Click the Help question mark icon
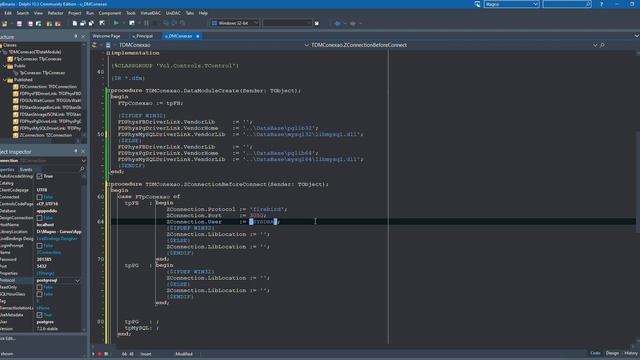The width and height of the screenshot is (640, 360). click(601, 4)
